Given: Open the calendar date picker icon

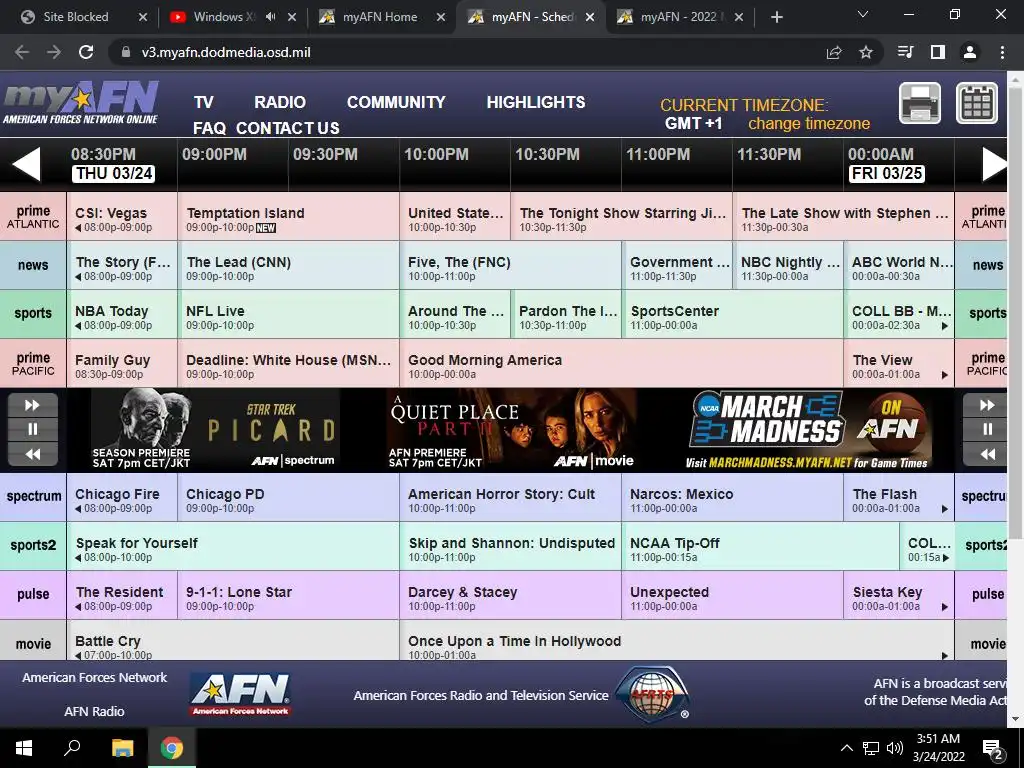Looking at the screenshot, I should (x=977, y=103).
